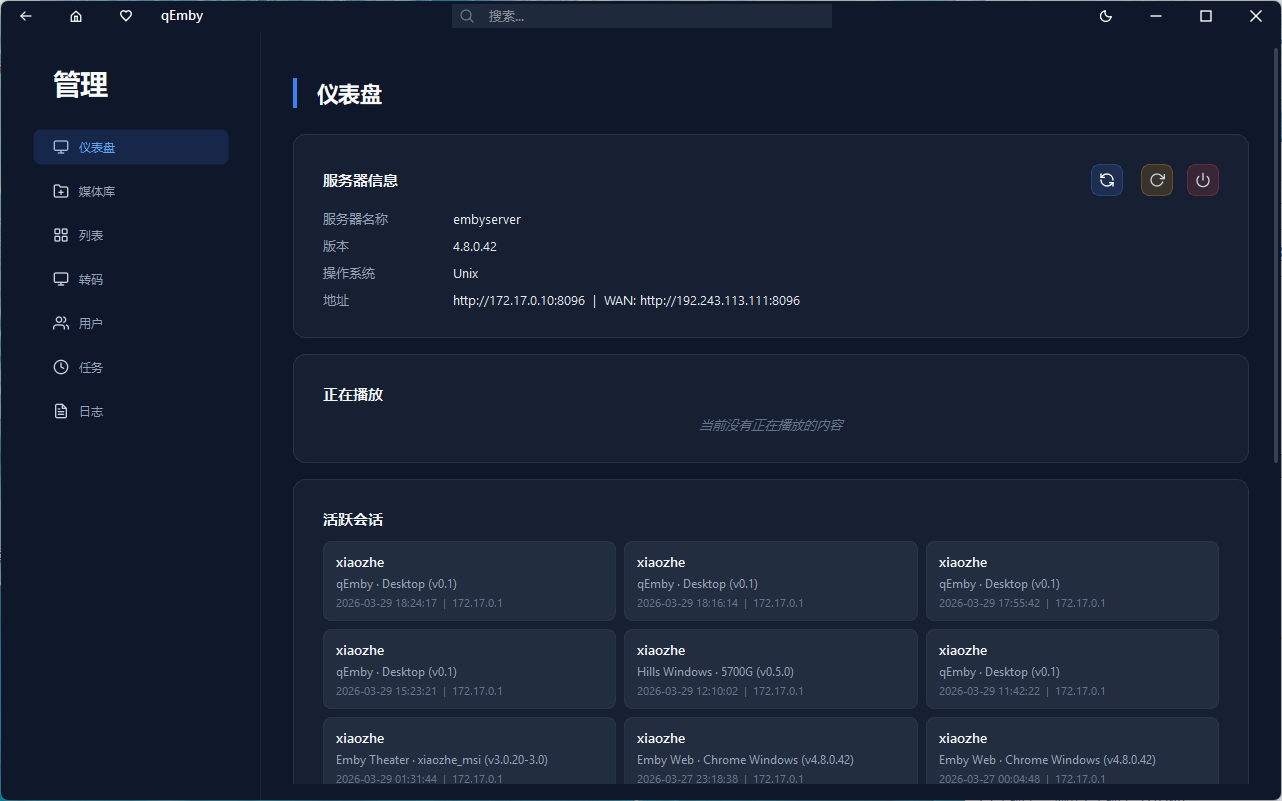Click the qEmby app title

[182, 16]
